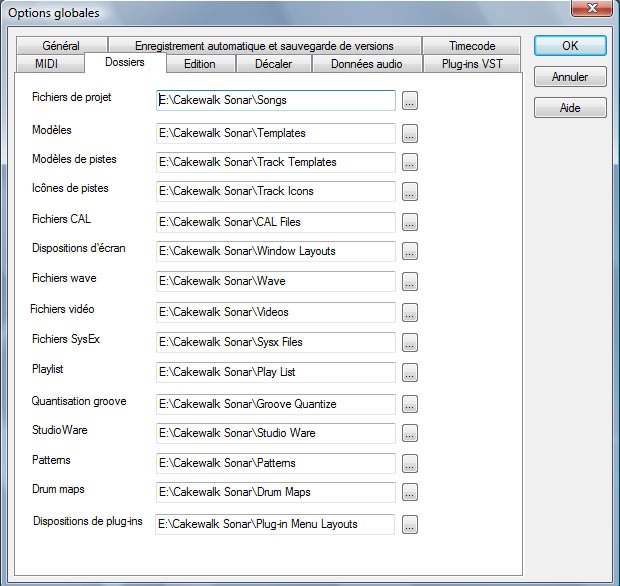This screenshot has width=620, height=586.
Task: Browse folder for Fichiers CAL
Action: pyautogui.click(x=410, y=222)
